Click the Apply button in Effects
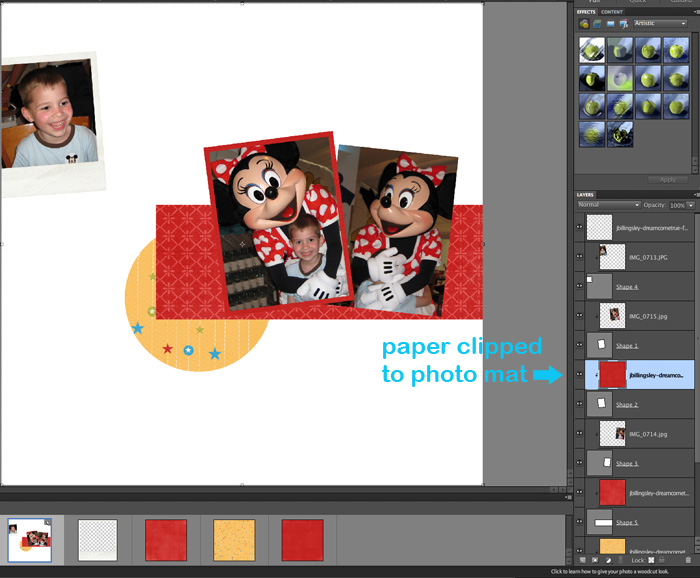This screenshot has height=578, width=700. click(x=667, y=180)
